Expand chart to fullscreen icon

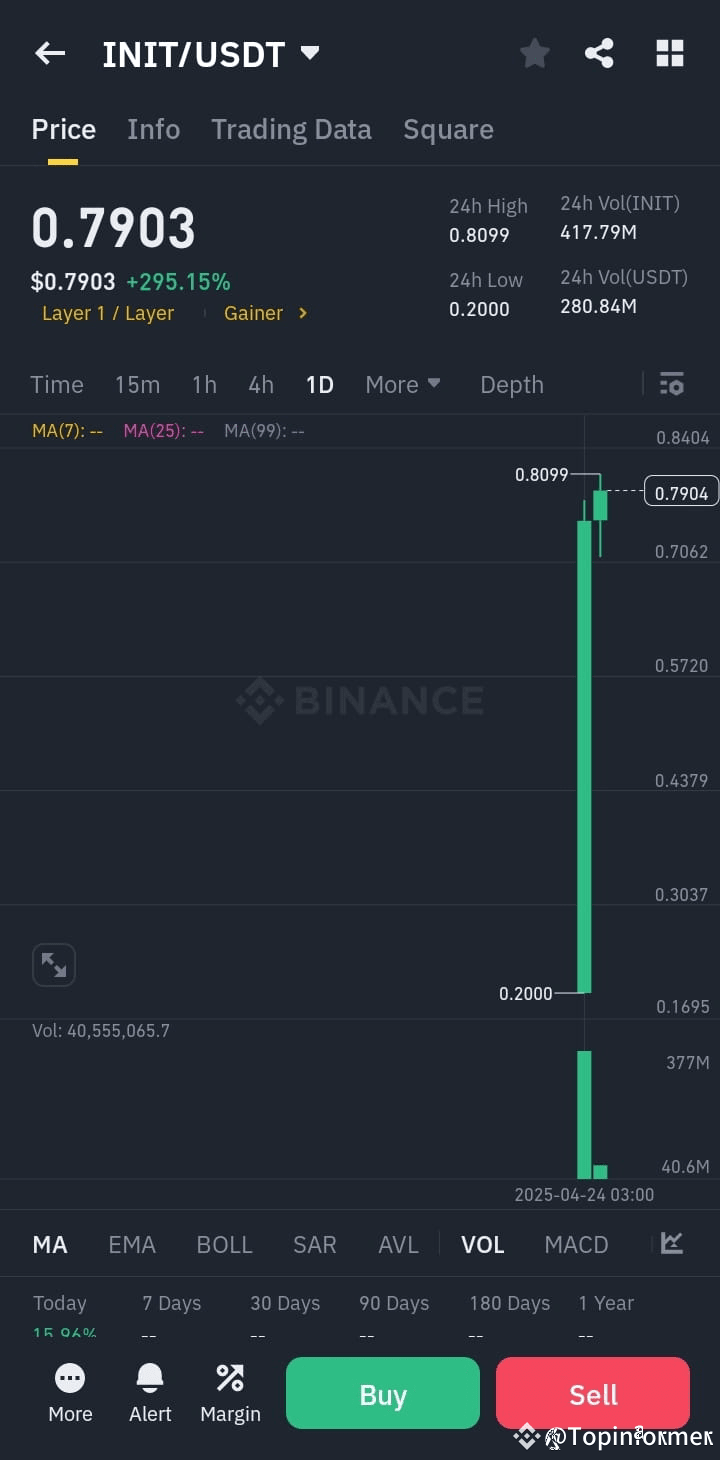pos(54,965)
